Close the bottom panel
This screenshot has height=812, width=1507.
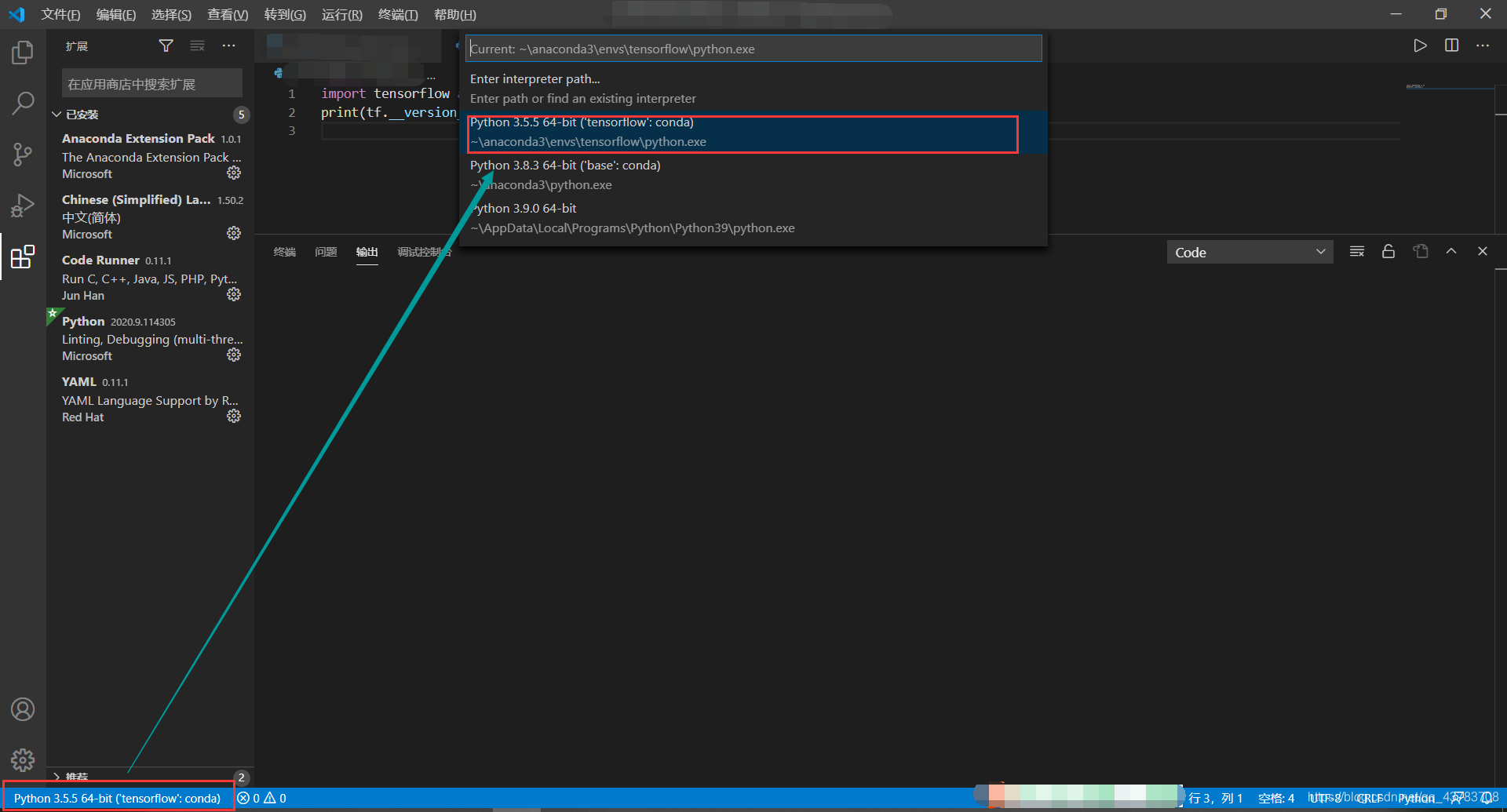1483,251
